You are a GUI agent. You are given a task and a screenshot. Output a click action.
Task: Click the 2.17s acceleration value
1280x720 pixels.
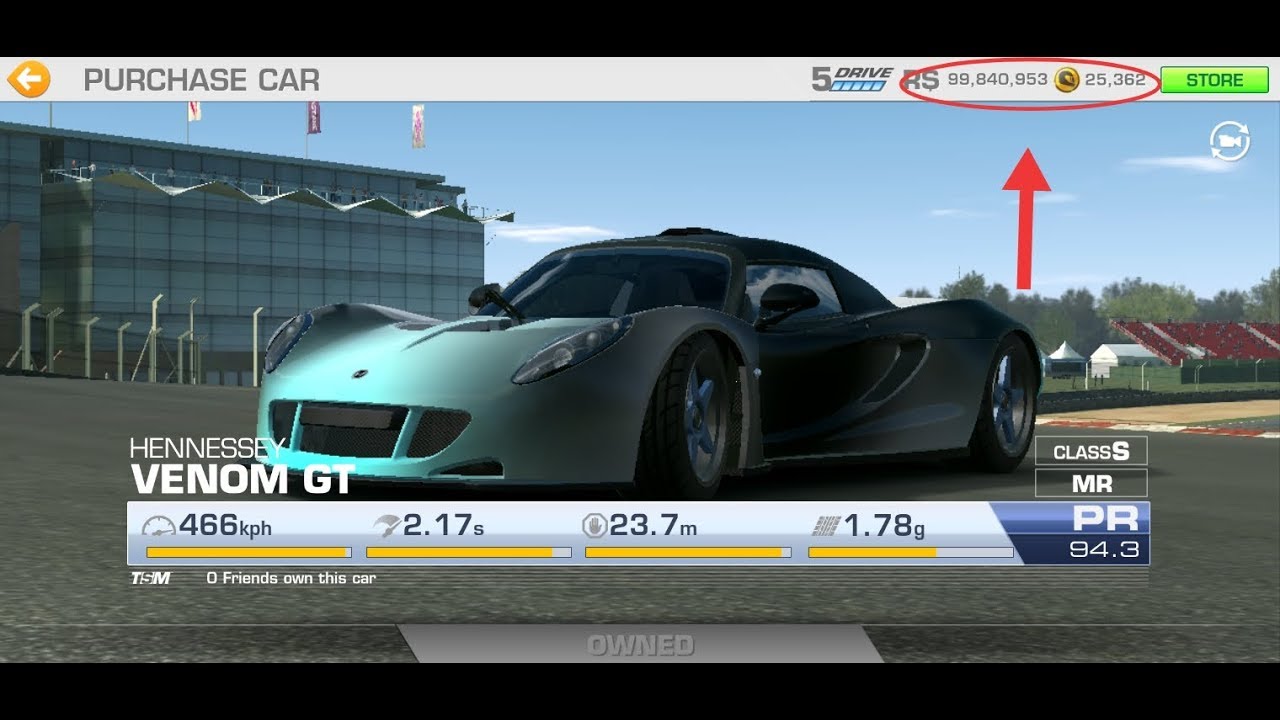click(443, 525)
